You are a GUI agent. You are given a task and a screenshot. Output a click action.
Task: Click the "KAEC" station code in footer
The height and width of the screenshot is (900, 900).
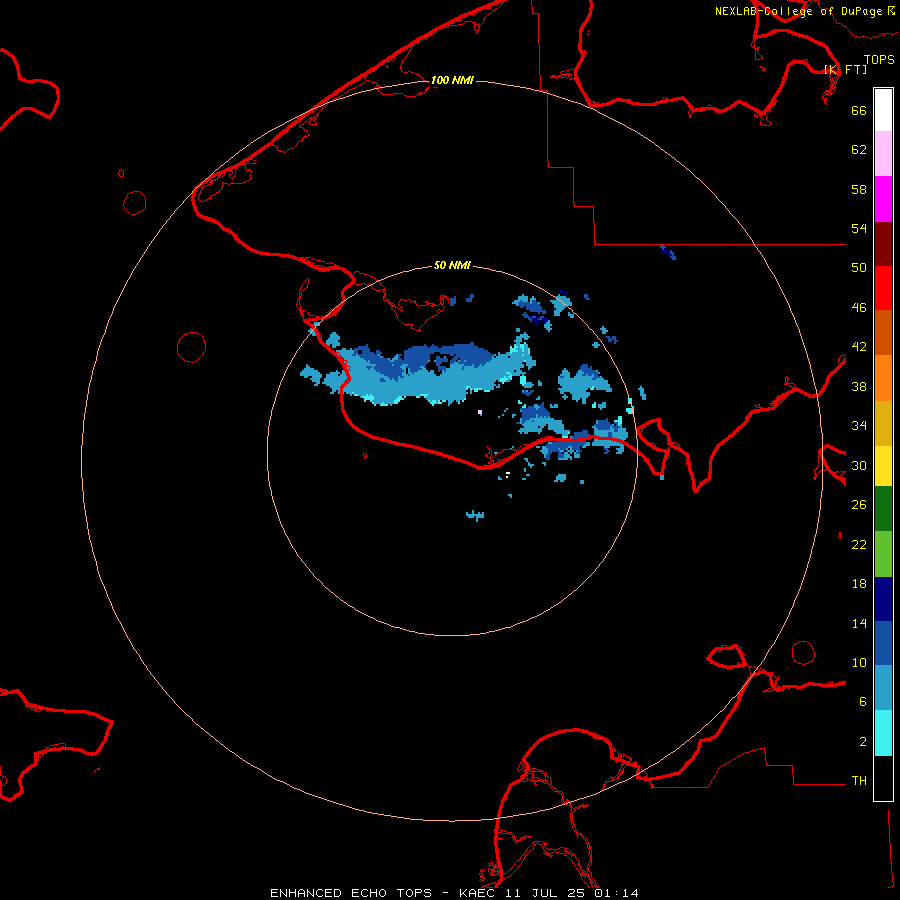tap(479, 893)
